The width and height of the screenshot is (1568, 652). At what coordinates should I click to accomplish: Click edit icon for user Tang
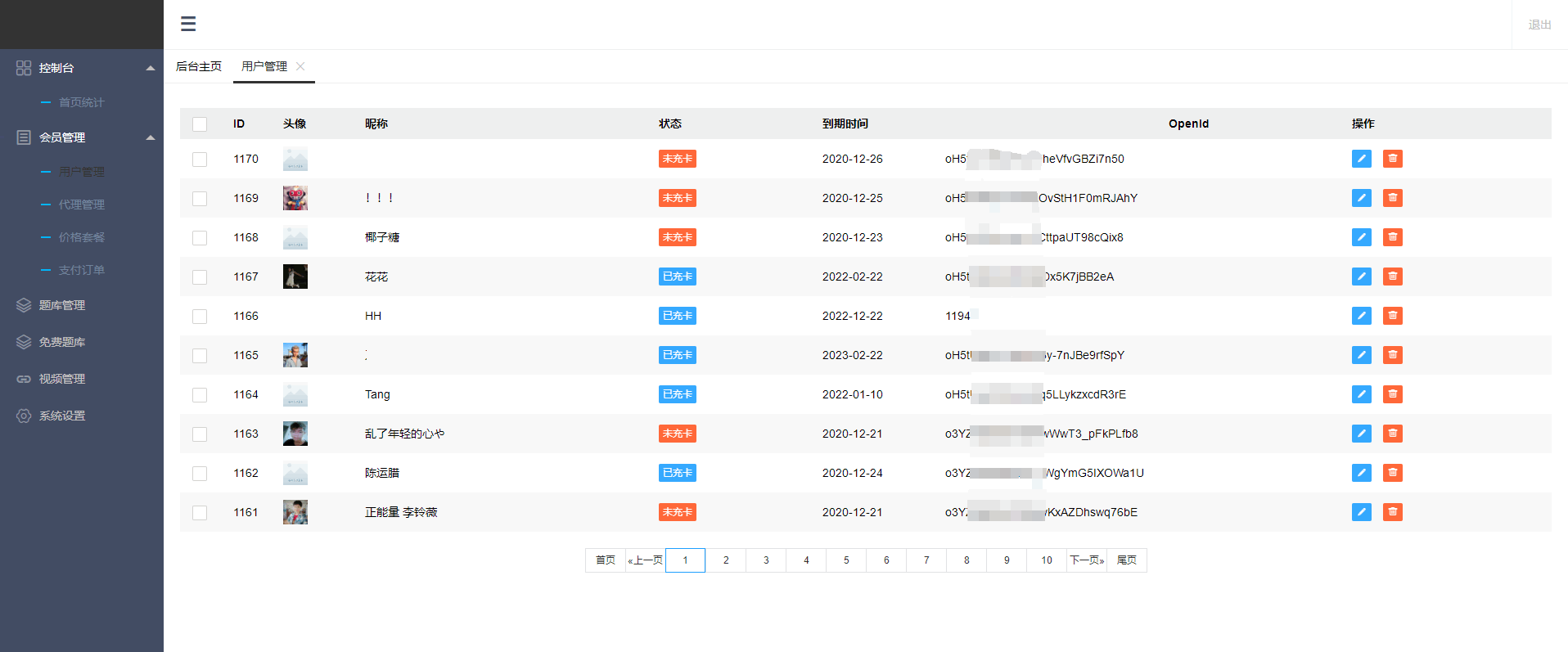click(x=1361, y=394)
